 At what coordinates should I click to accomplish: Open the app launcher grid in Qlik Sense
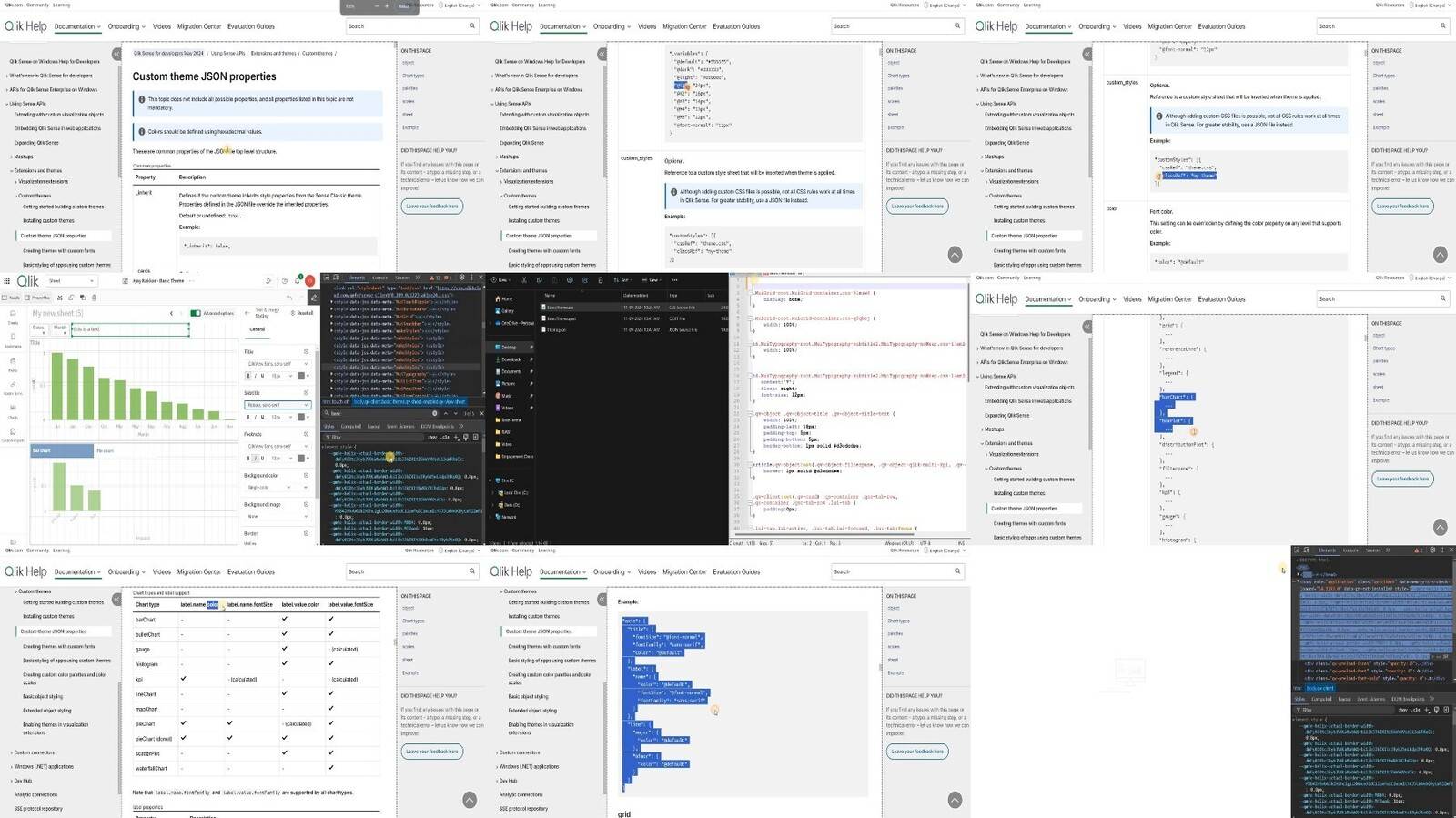pyautogui.click(x=6, y=280)
